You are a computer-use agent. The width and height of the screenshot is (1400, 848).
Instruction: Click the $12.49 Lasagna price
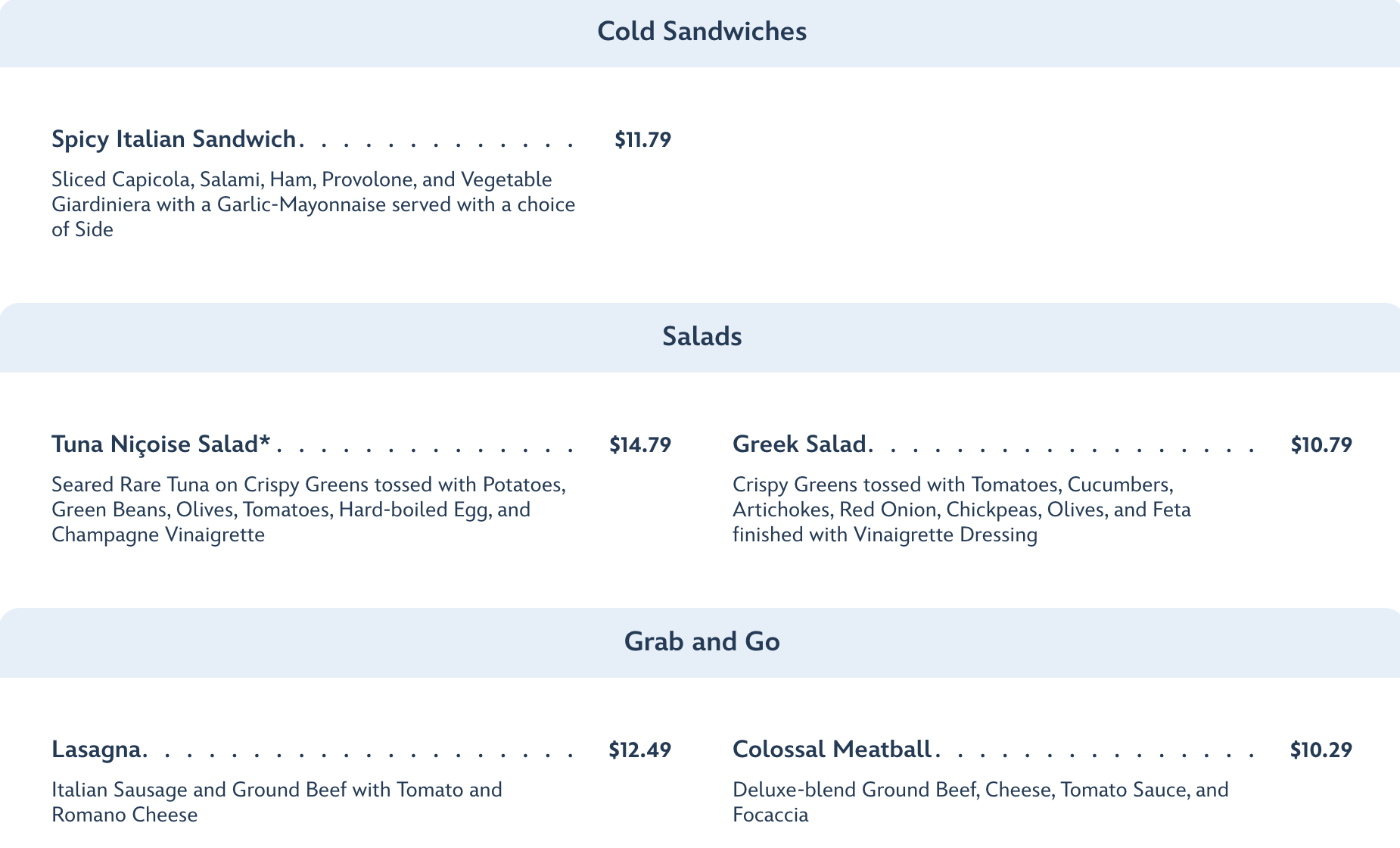point(640,750)
